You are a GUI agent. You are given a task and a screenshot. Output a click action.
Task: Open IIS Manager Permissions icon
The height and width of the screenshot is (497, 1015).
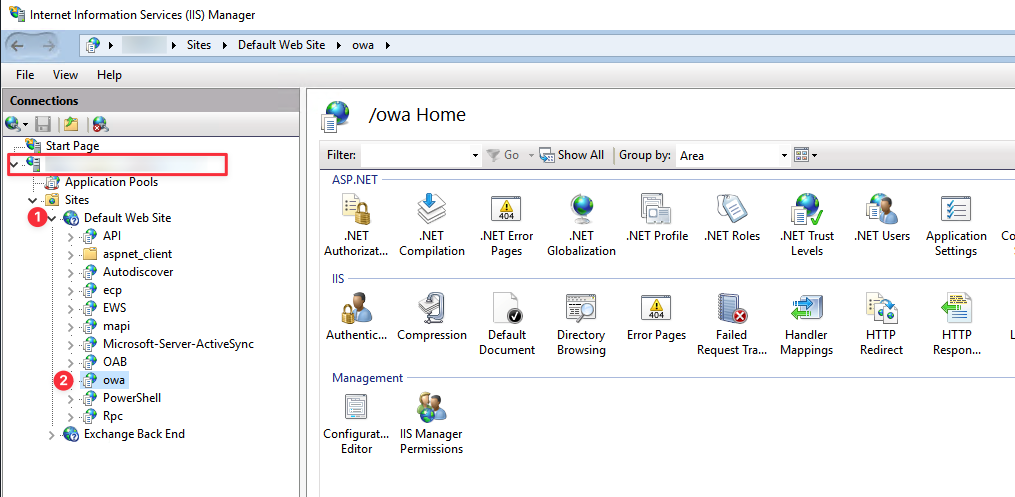[431, 408]
